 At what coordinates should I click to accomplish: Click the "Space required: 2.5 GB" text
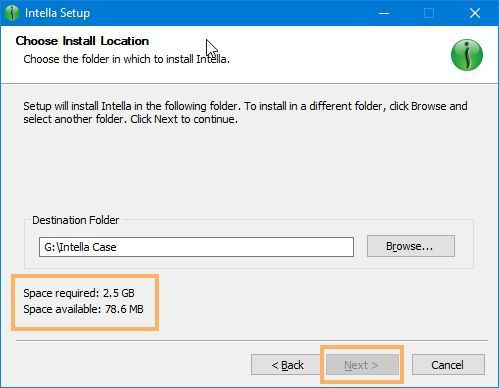(79, 293)
